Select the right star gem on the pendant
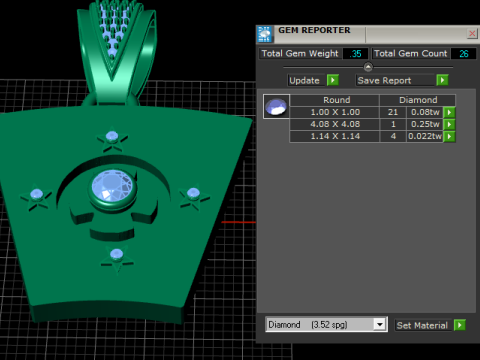Screen dimensions: 480x360 (193, 193)
